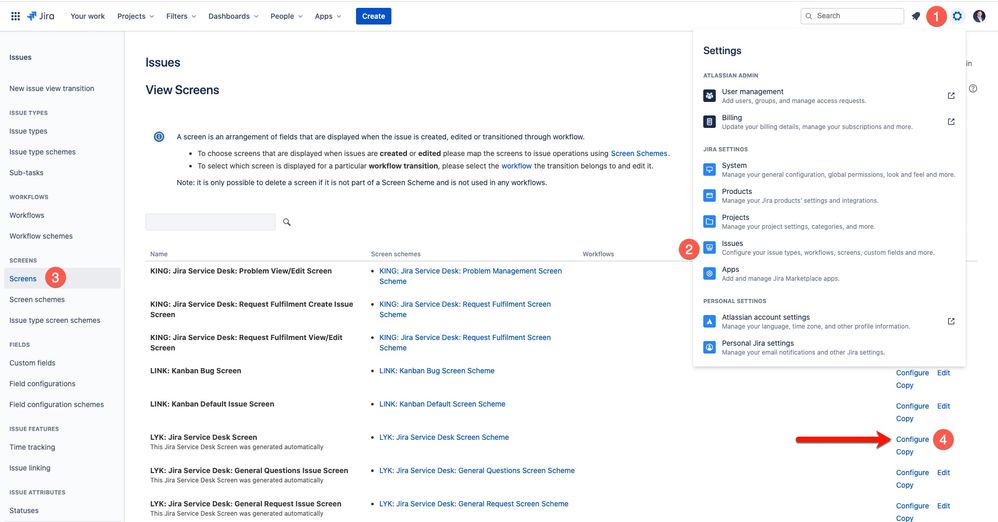Open notifications megaphone icon
The image size is (998, 522).
(915, 16)
